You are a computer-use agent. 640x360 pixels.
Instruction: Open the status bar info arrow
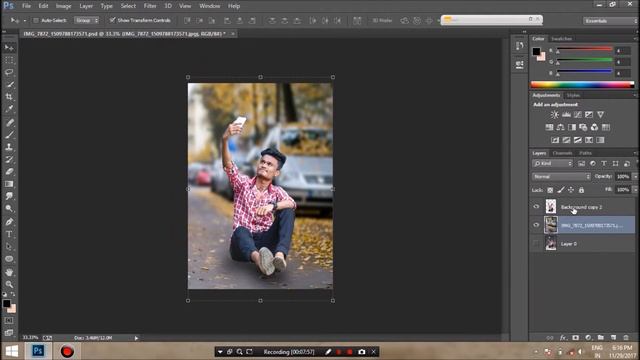(x=136, y=338)
